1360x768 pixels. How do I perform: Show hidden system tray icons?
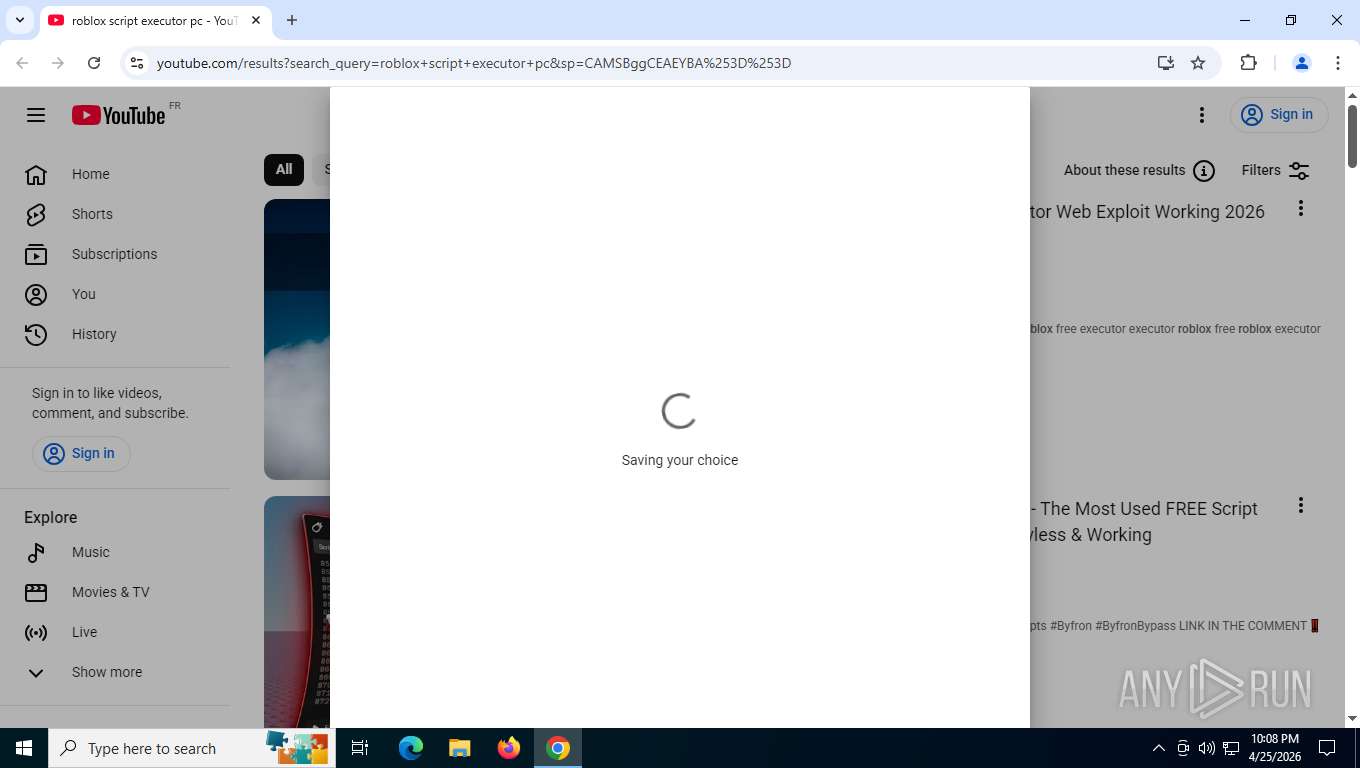(1159, 748)
